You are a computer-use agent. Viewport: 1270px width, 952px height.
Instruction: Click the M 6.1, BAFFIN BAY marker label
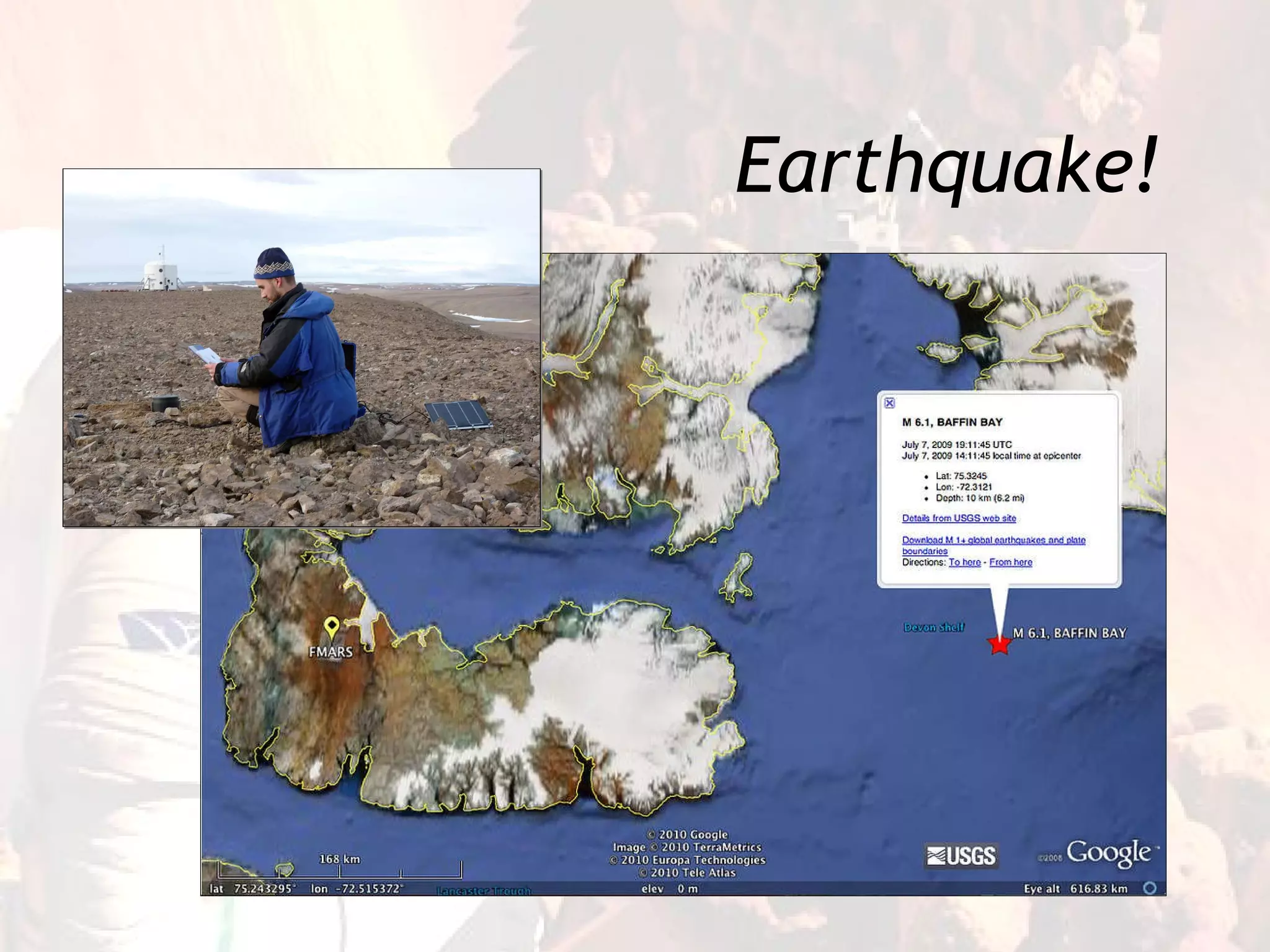point(1070,633)
